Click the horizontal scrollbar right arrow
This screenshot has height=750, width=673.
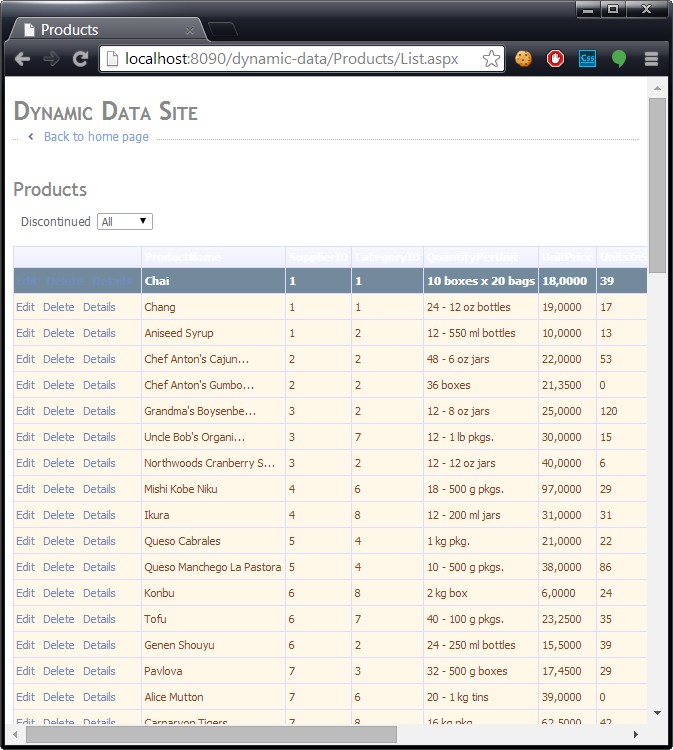(x=636, y=734)
